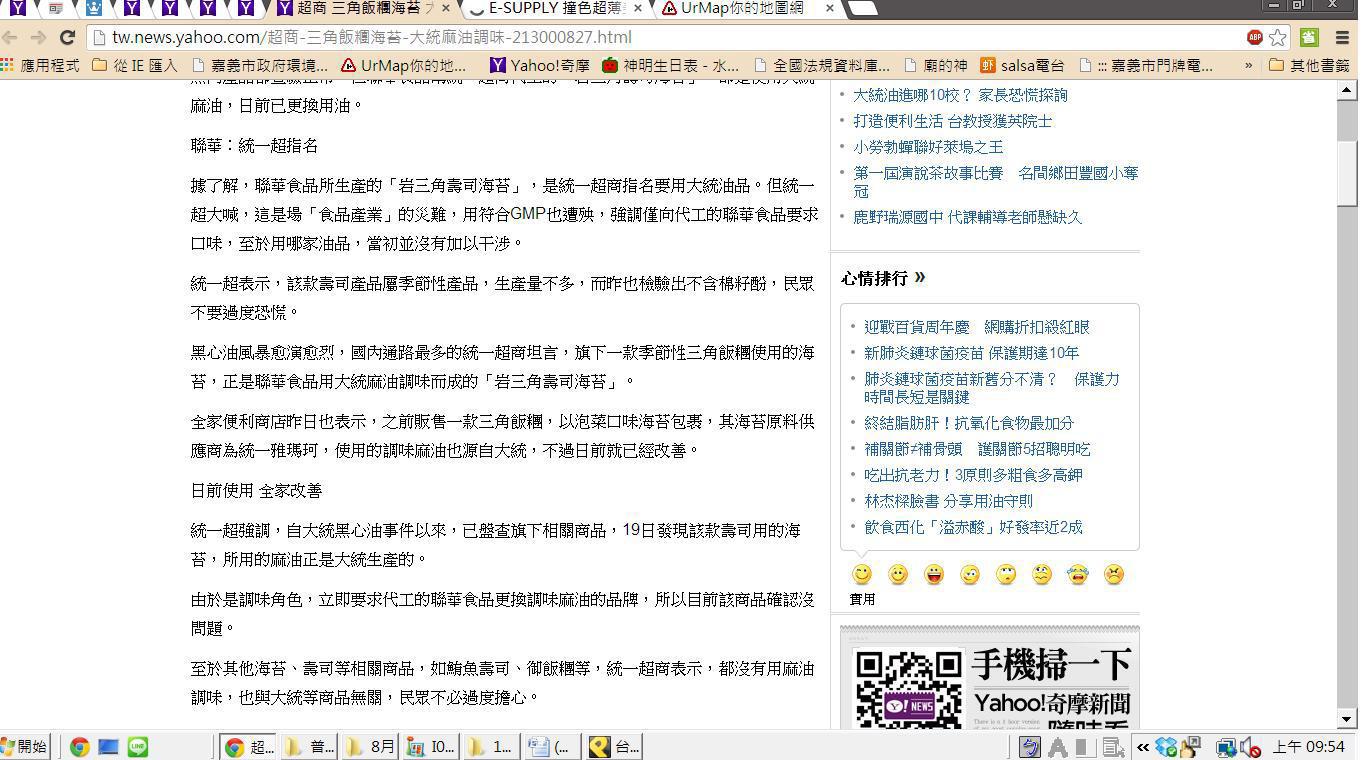Click the browser forward arrow
Viewport: 1366px width, 760px height.
[38, 38]
